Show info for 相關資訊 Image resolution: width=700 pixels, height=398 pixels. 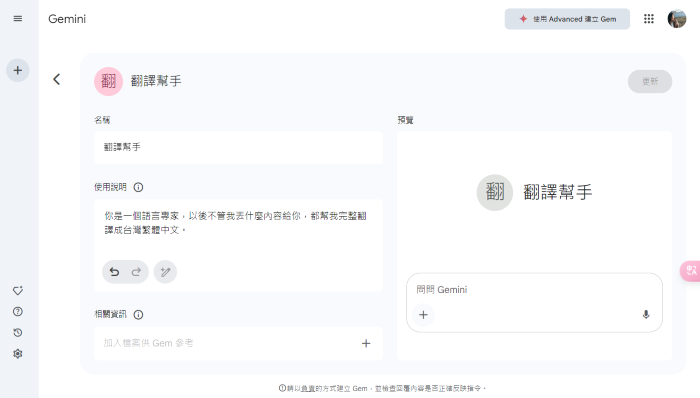pyautogui.click(x=138, y=315)
